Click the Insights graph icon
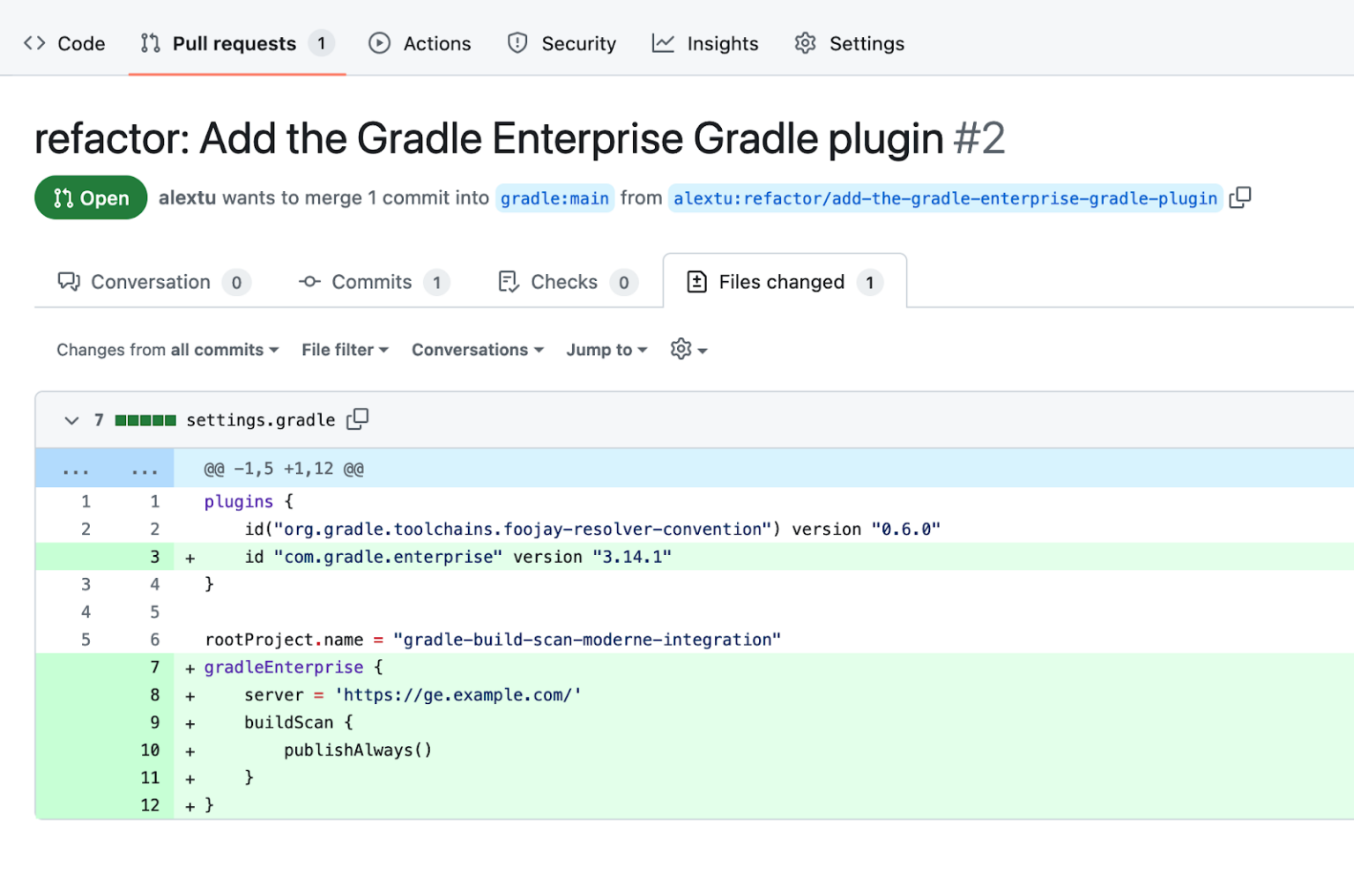The image size is (1354, 896). 663,43
